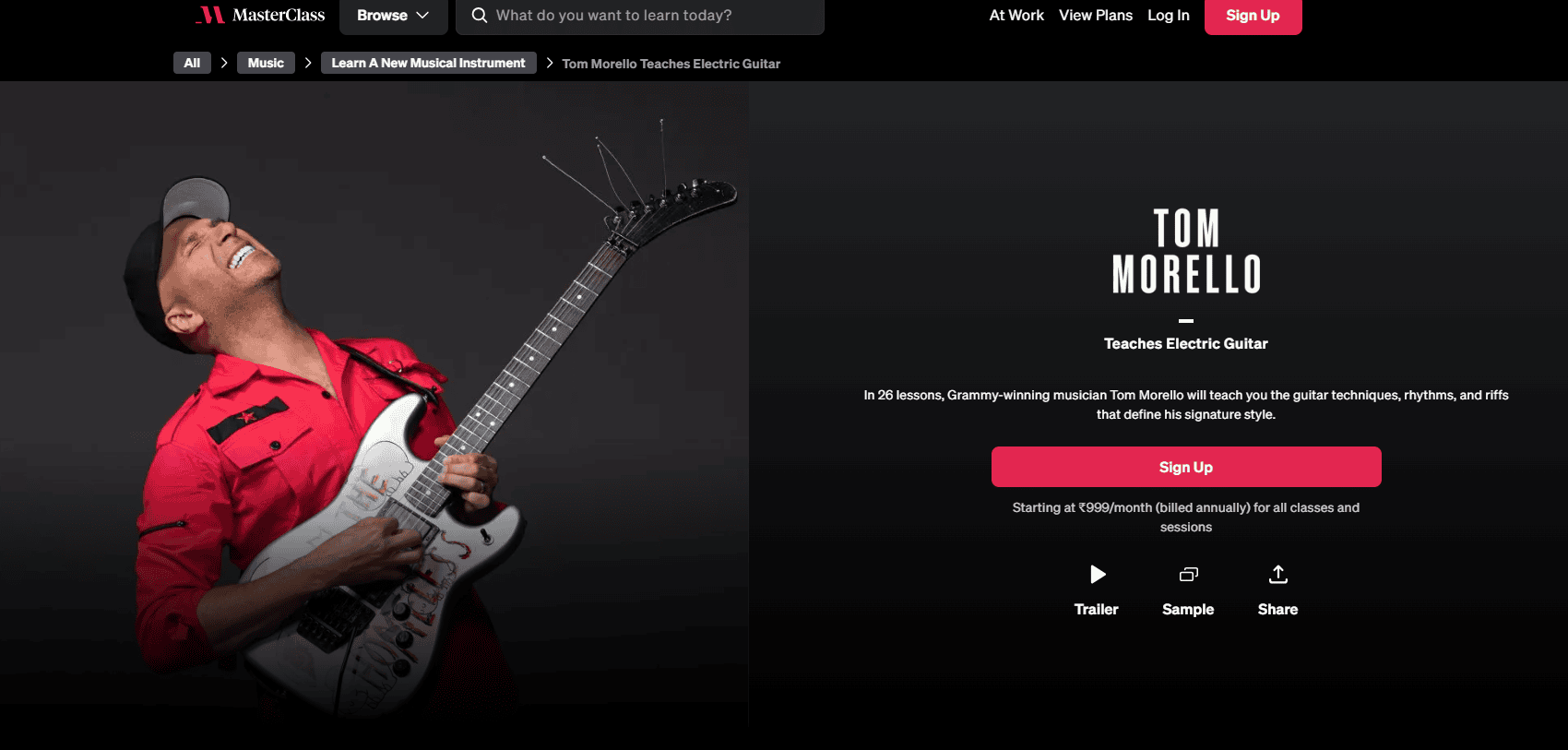The image size is (1568, 750).
Task: Play the Trailer video icon
Action: point(1097,575)
